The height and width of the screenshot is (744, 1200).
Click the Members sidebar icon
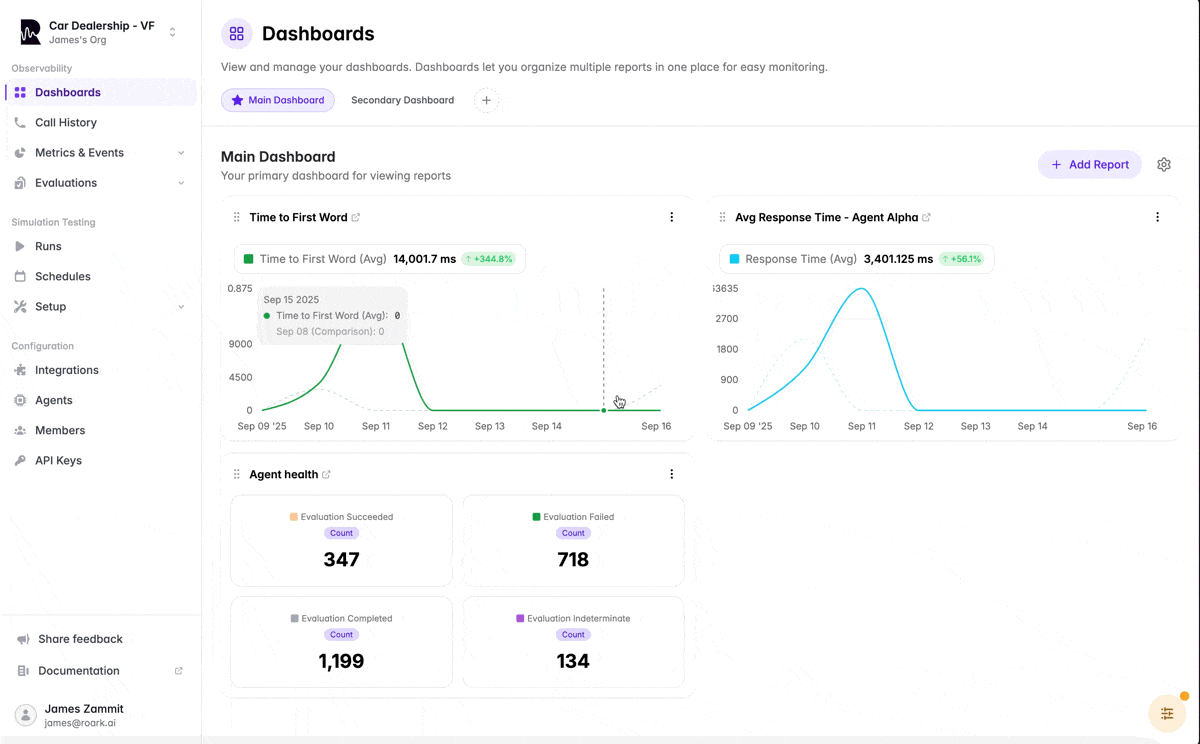click(x=20, y=430)
